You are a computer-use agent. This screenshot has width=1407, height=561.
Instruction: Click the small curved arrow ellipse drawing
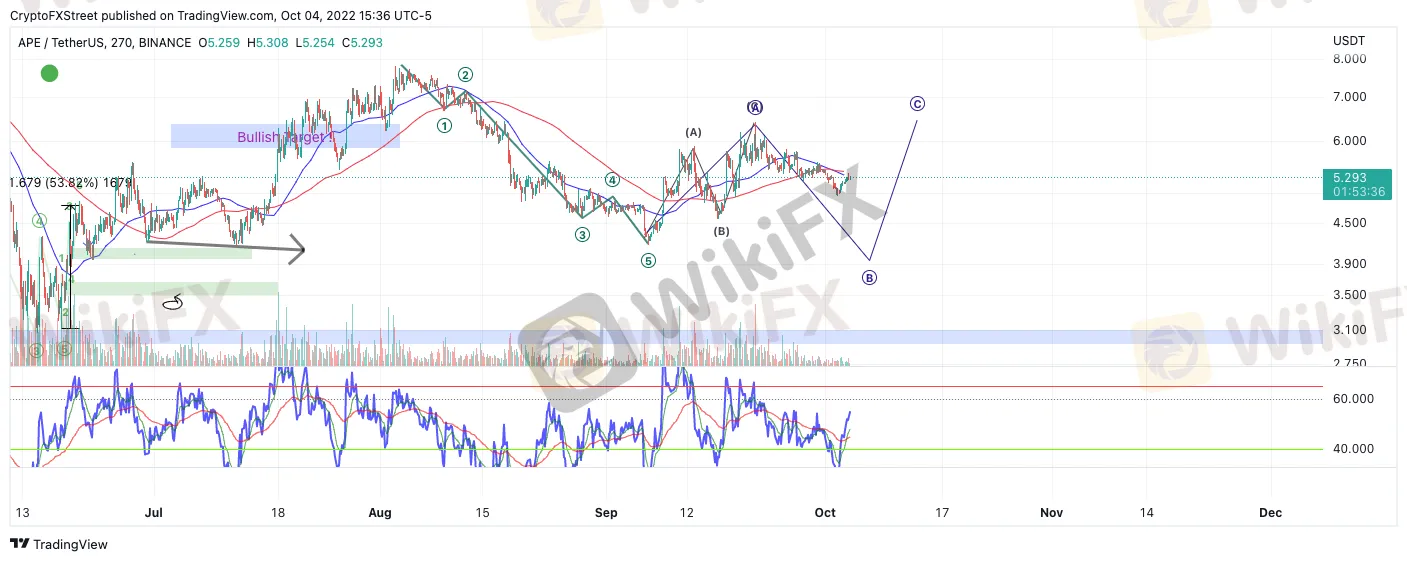pyautogui.click(x=174, y=301)
